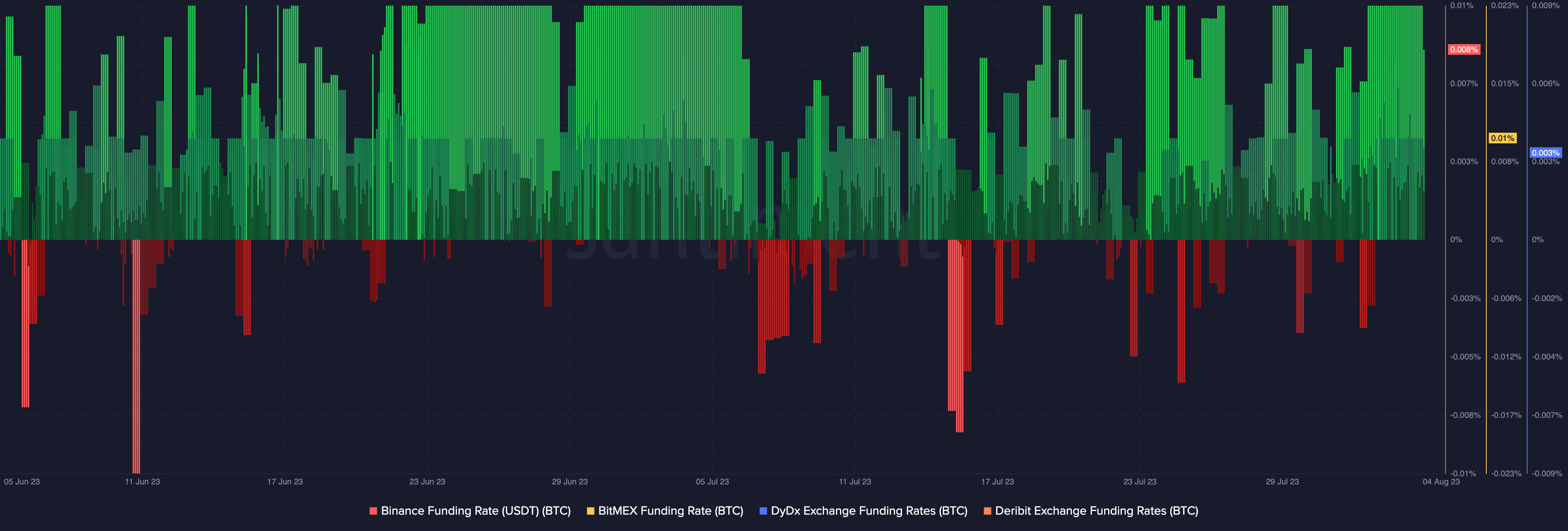1568x531 pixels.
Task: Click the 0.006% axis label
Action: click(1546, 83)
